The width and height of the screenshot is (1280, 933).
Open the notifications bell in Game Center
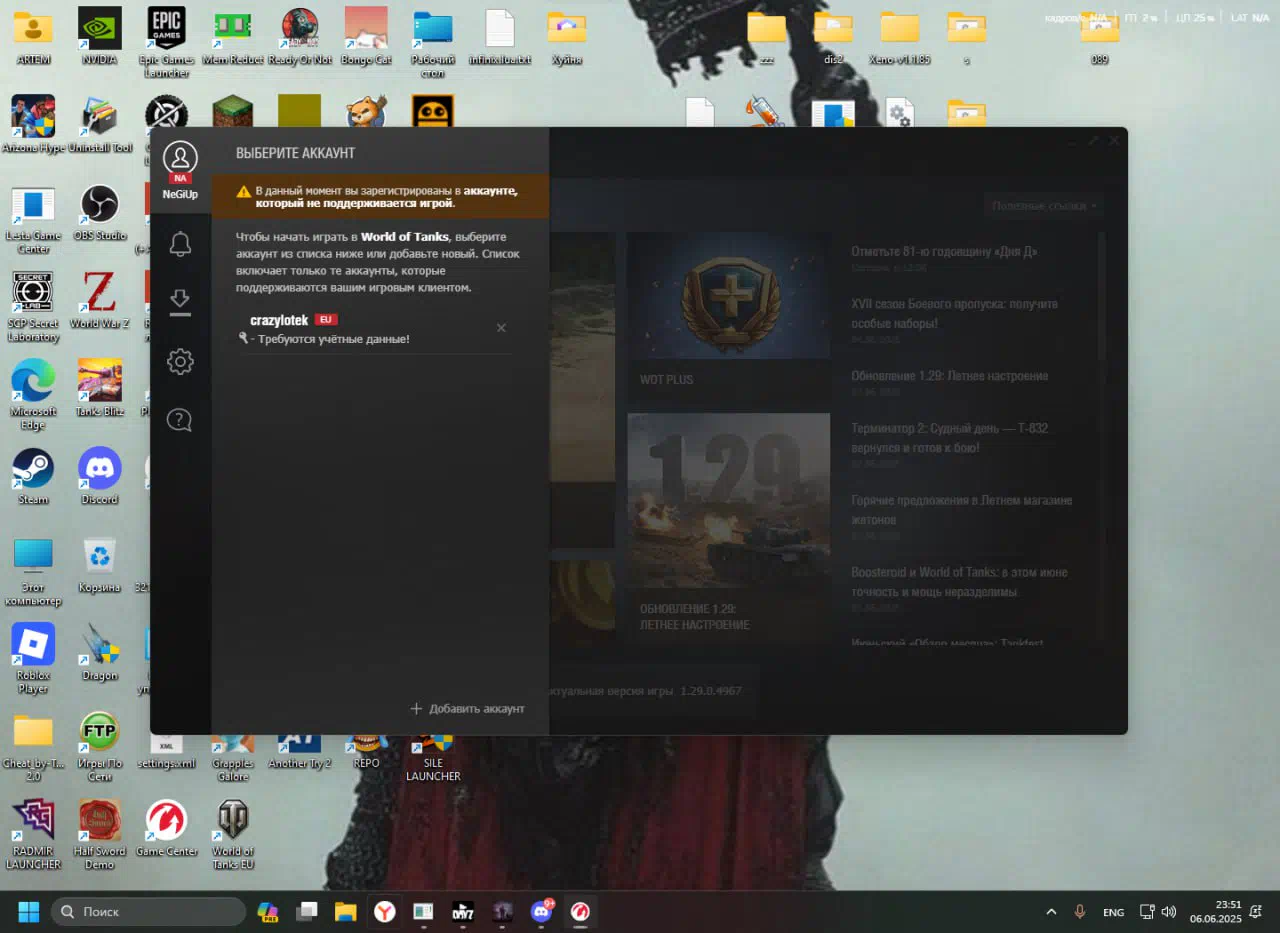coord(180,243)
